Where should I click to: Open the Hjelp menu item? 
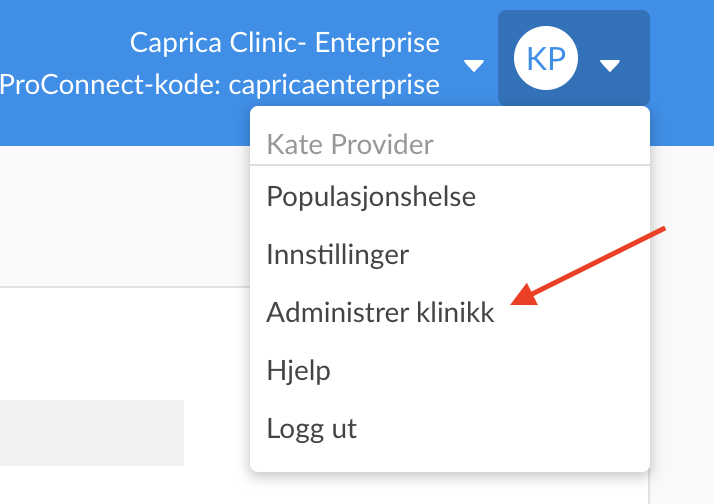pos(298,371)
